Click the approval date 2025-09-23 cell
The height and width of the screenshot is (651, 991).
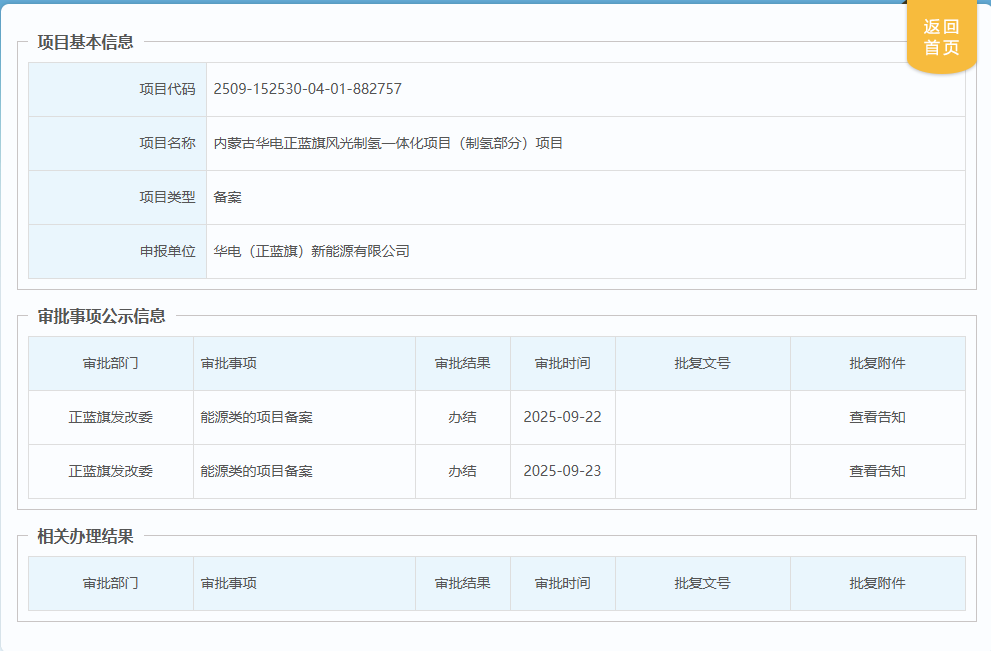coord(562,471)
